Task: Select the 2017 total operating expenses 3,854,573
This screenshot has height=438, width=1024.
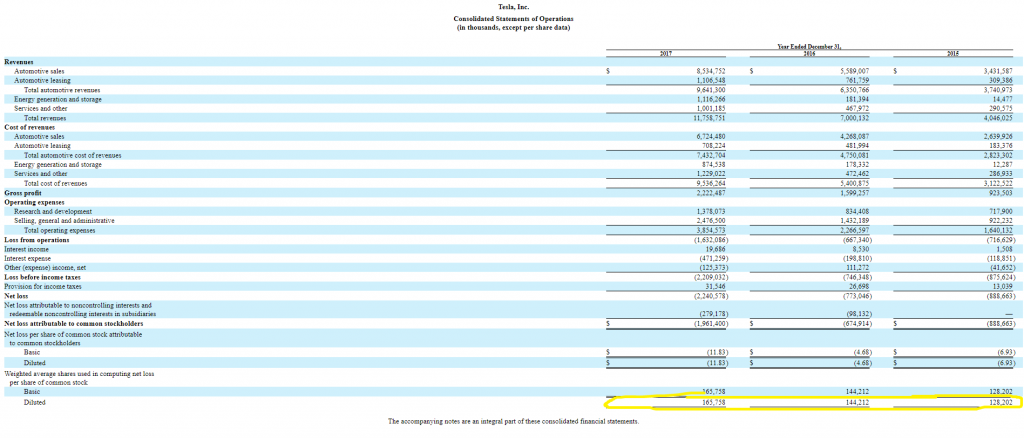Action: coord(711,230)
